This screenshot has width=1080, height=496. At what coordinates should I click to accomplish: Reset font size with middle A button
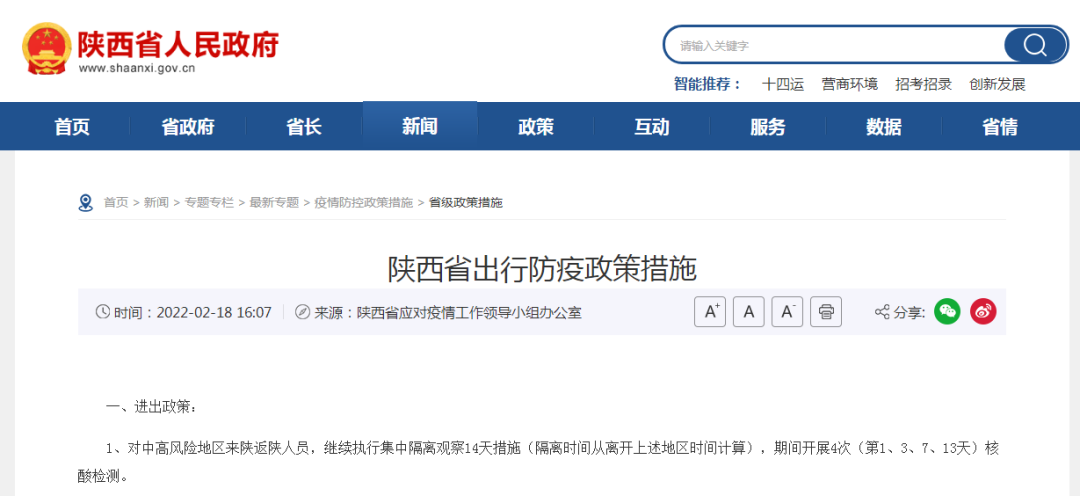(x=748, y=312)
